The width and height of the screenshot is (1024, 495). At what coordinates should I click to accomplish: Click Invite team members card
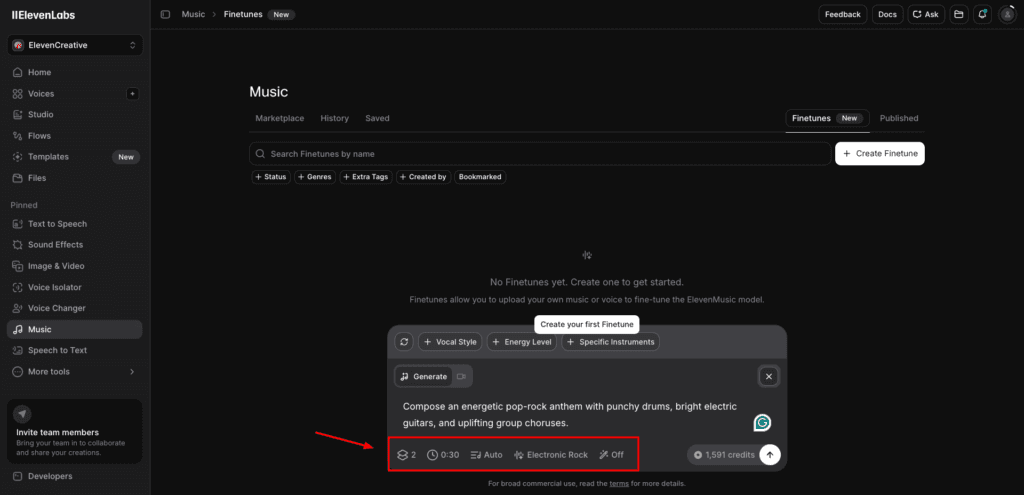(x=74, y=431)
